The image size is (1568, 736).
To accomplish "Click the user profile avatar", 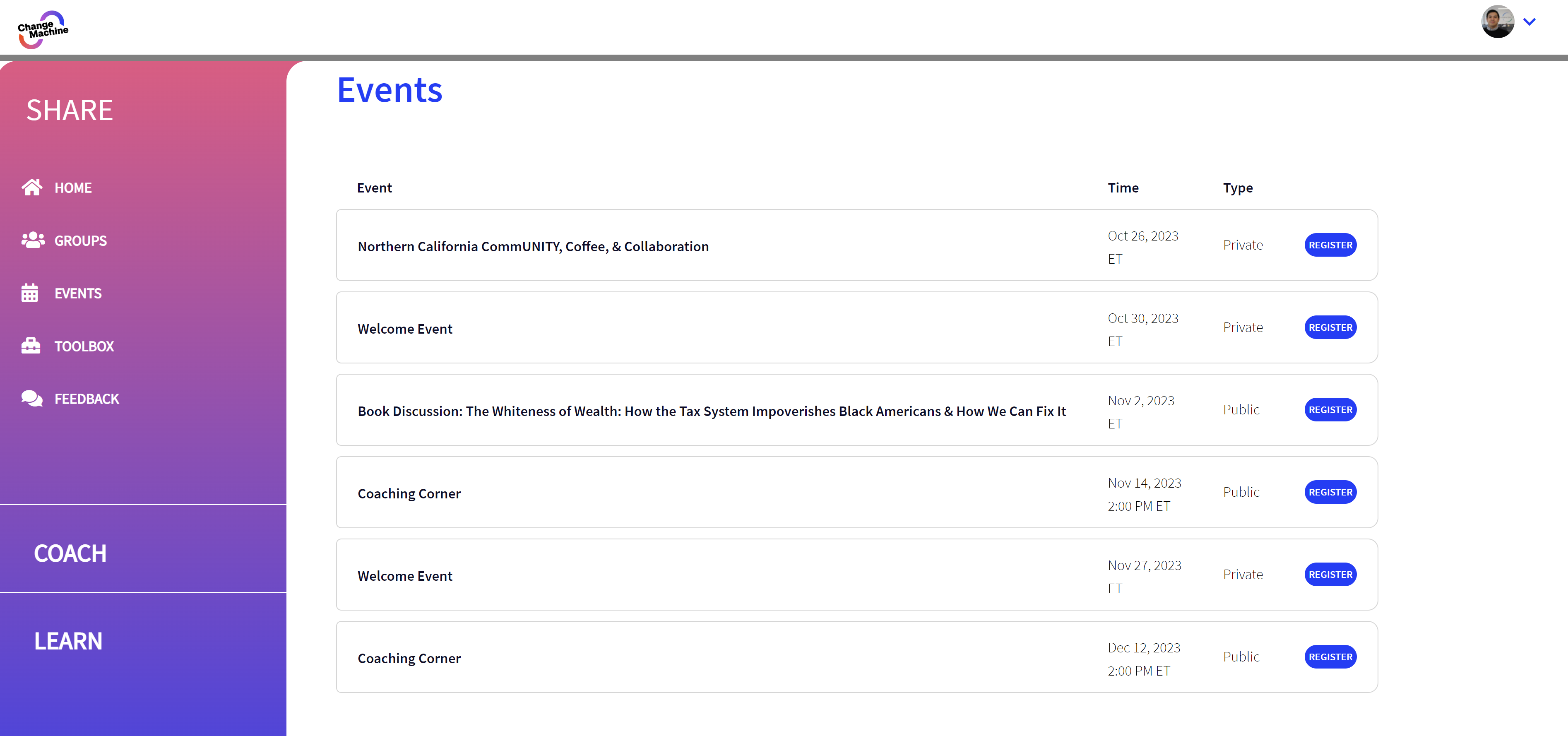I will (1497, 22).
